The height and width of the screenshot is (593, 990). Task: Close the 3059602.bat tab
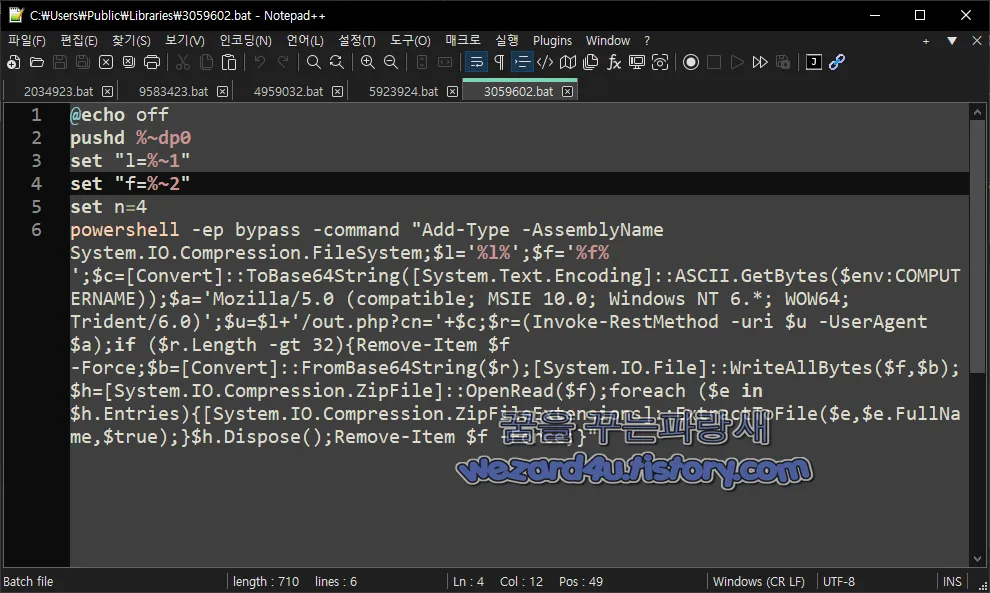pos(568,92)
